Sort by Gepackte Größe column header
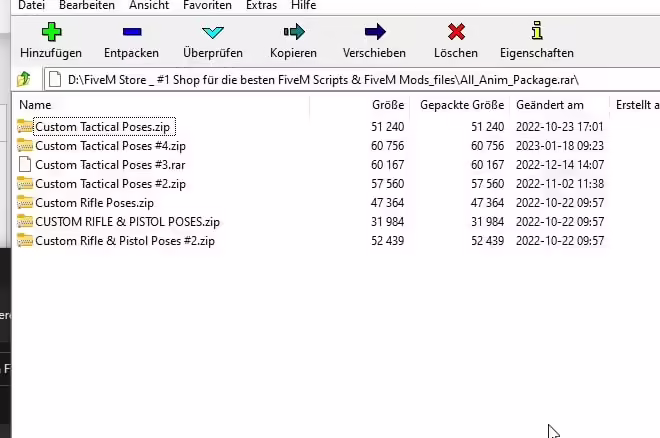Image resolution: width=660 pixels, height=438 pixels. [x=462, y=105]
